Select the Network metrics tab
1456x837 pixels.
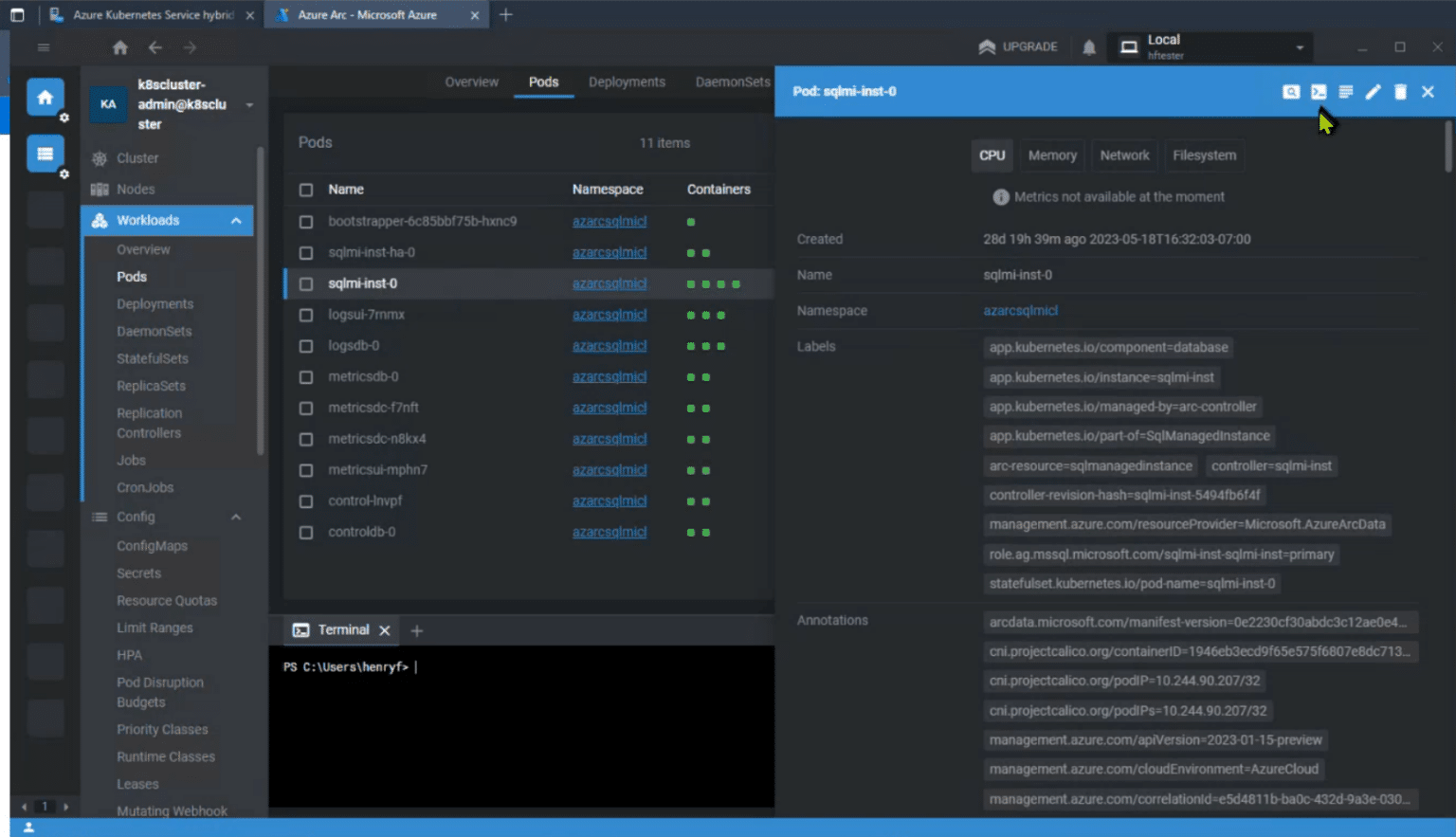(x=1124, y=155)
